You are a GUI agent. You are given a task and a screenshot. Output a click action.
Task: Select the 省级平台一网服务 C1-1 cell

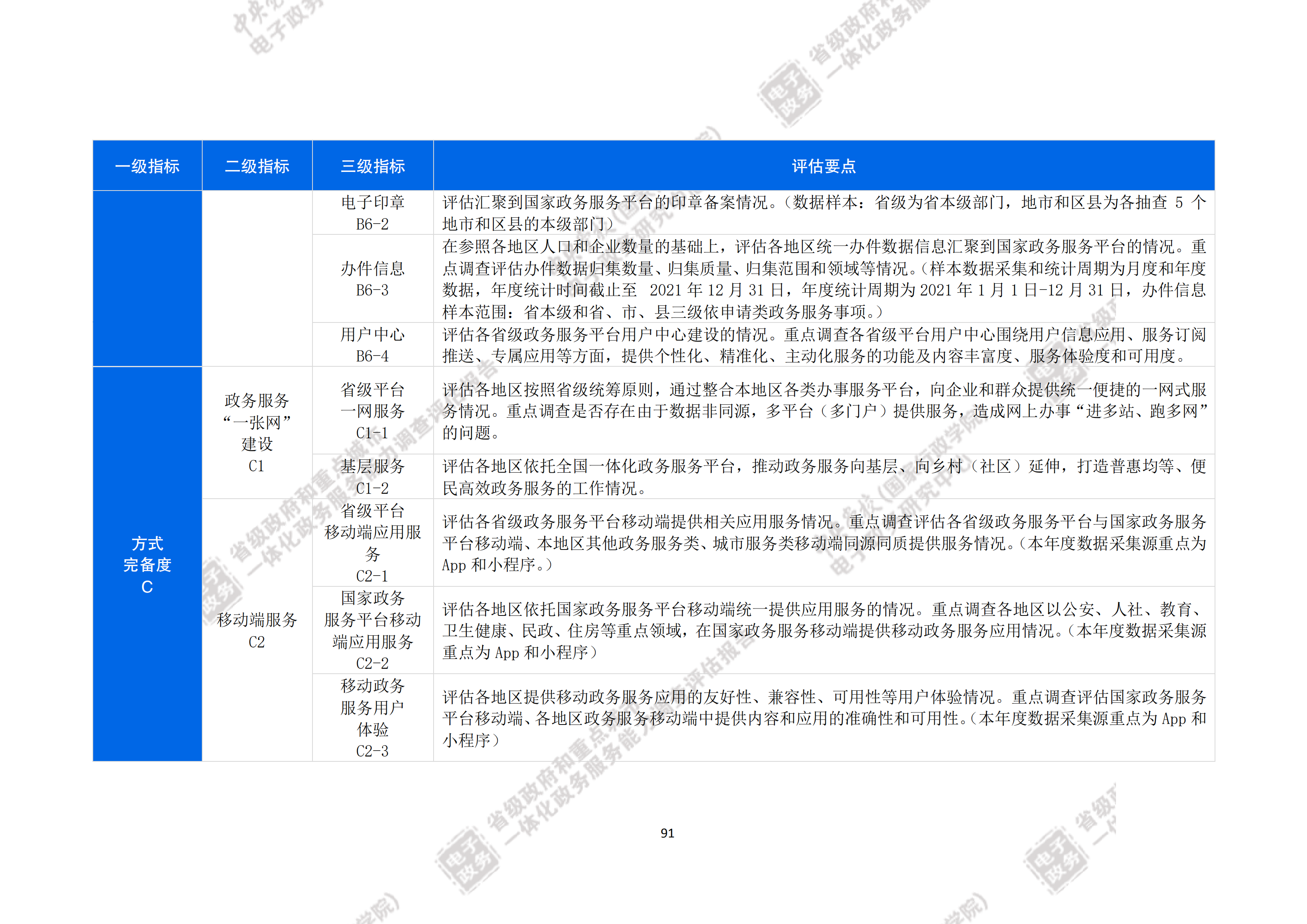372,411
